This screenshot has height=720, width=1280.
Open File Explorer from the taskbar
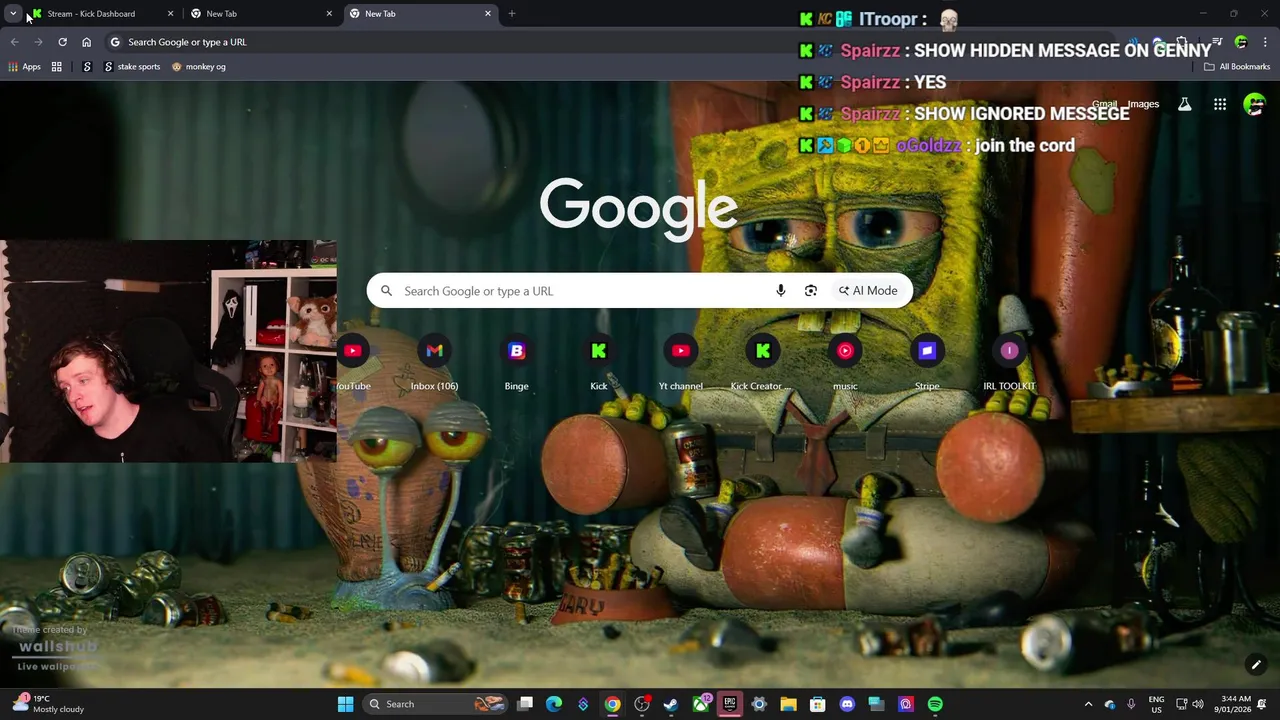point(788,704)
